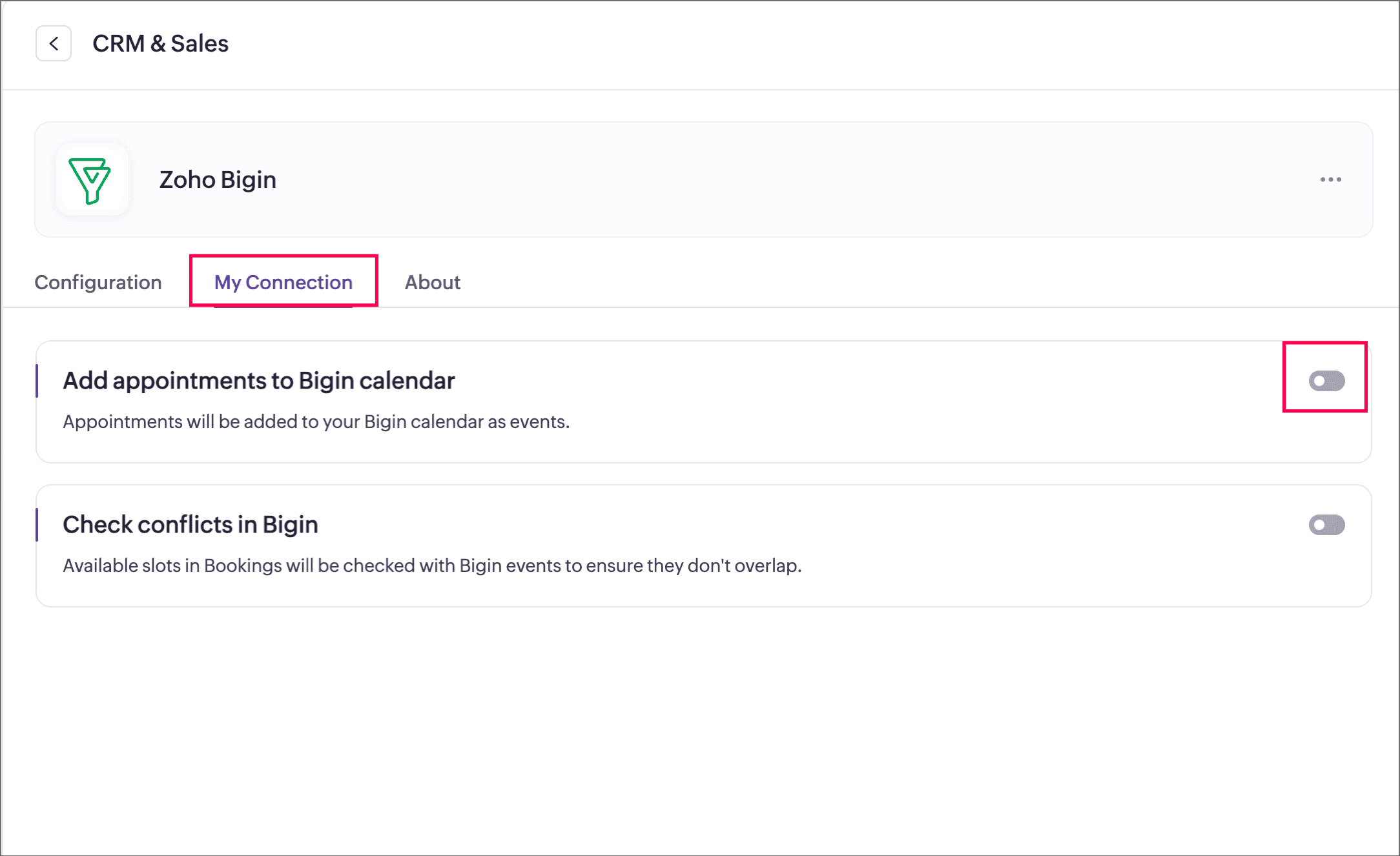Turn on Check conflicts in Bigin toggle
1400x856 pixels.
1326,525
